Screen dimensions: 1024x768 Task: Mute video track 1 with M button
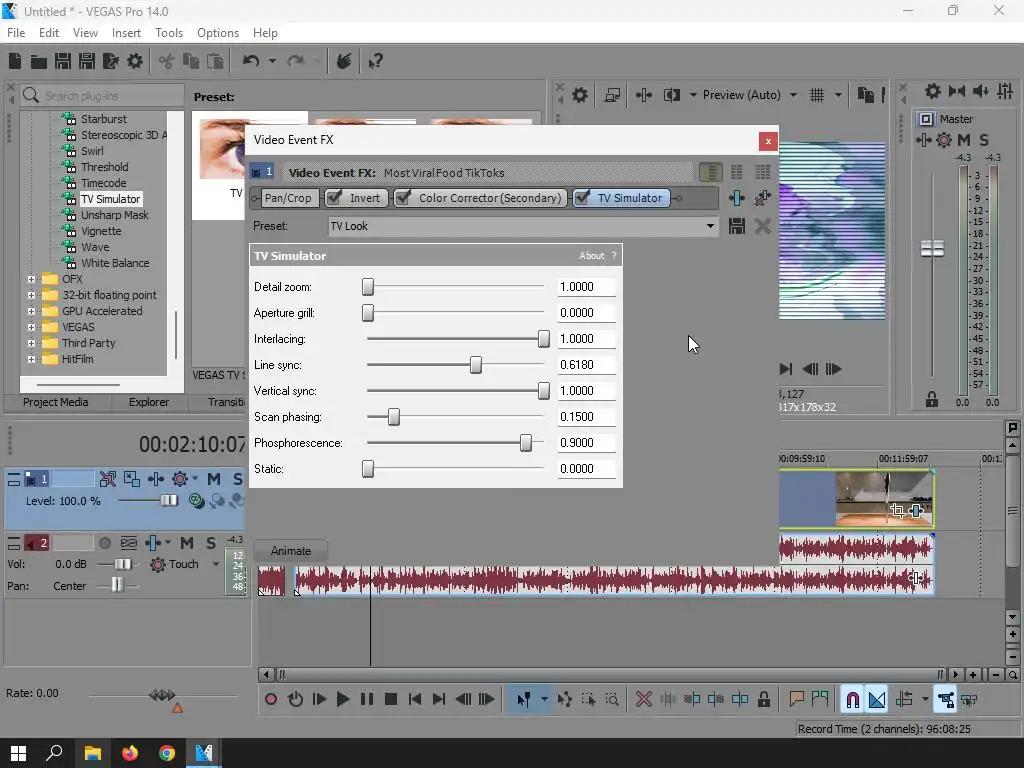pyautogui.click(x=214, y=479)
